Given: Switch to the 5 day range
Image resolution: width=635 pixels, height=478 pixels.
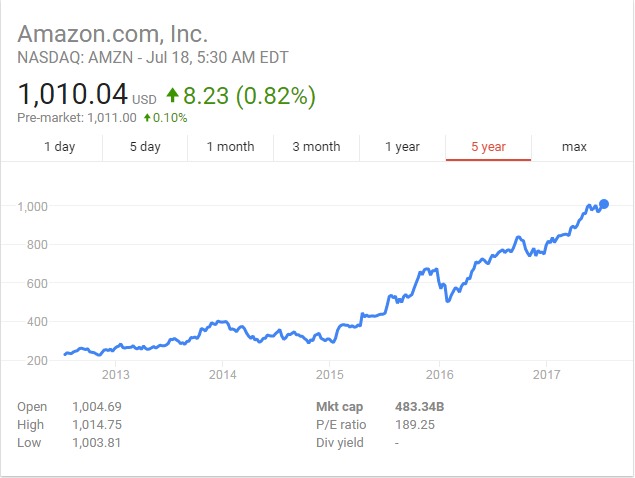Looking at the screenshot, I should point(145,147).
